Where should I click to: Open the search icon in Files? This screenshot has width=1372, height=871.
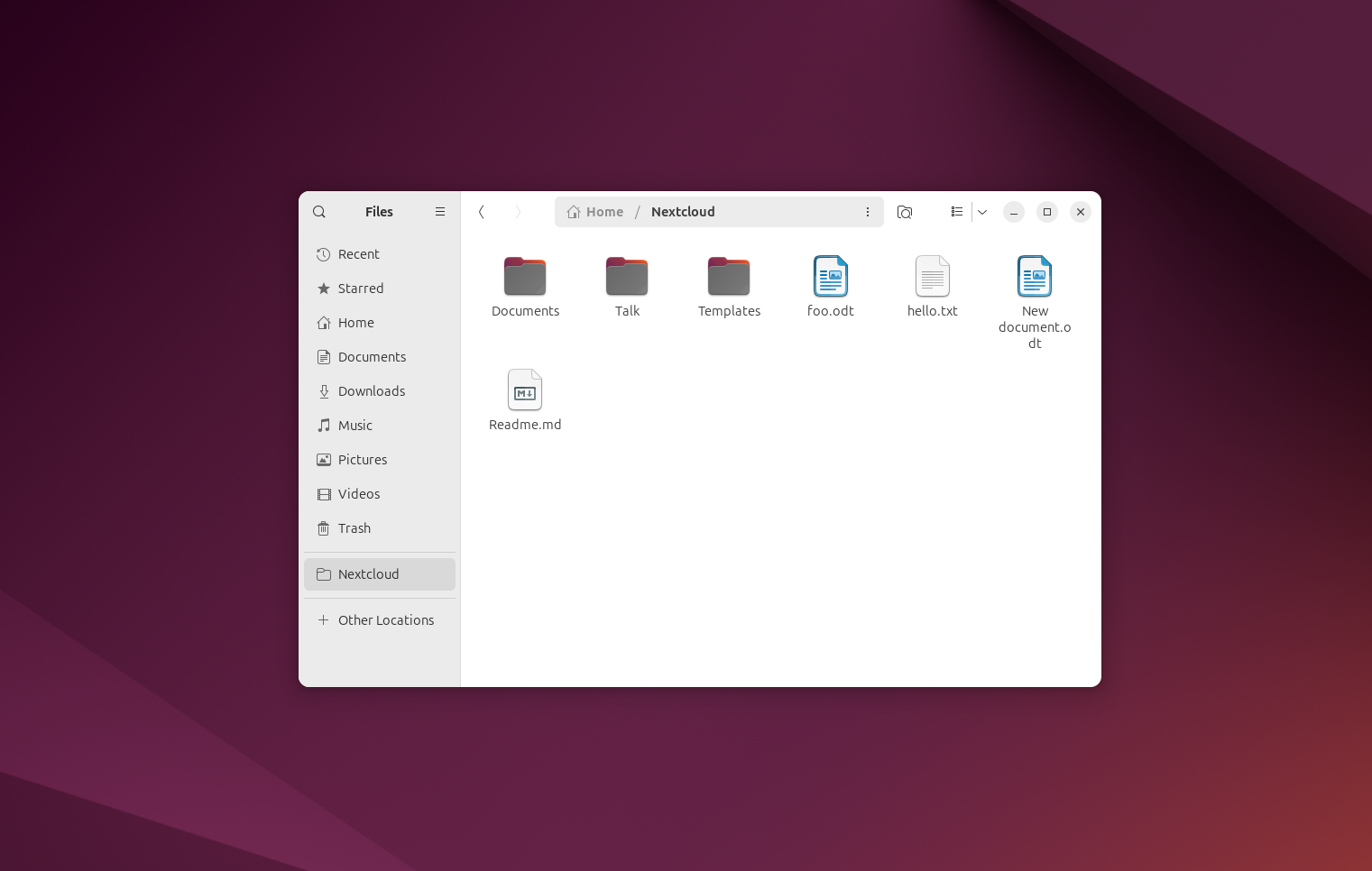point(319,212)
